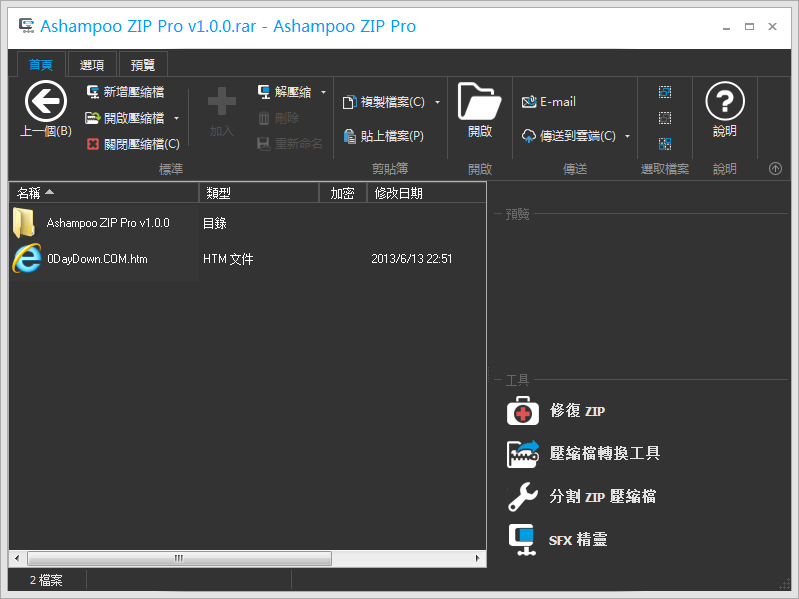Screen dimensions: 799x599
Task: Upload with 傳送到雲端(C)
Action: [569, 136]
